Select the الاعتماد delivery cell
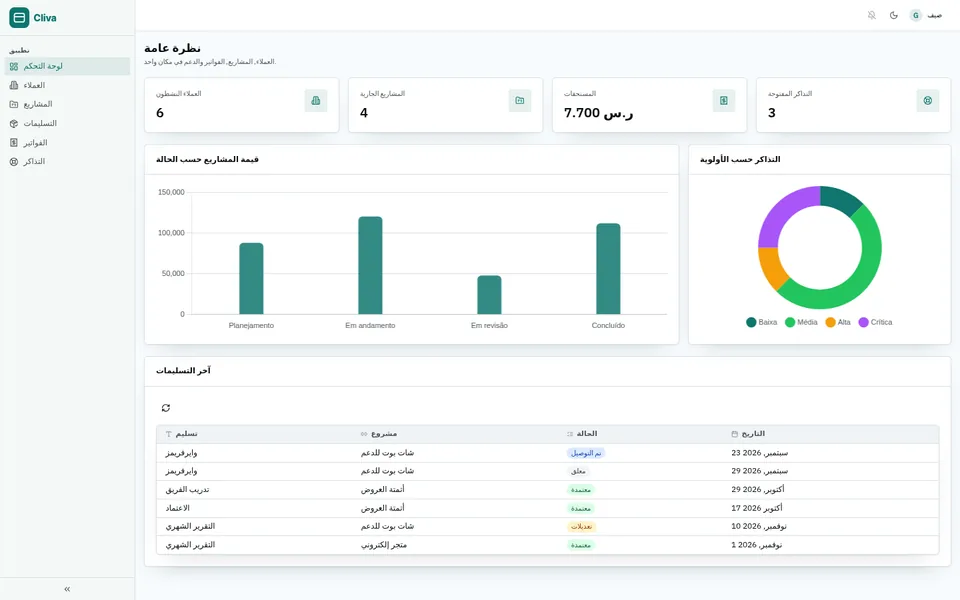The height and width of the screenshot is (600, 960). point(178,508)
